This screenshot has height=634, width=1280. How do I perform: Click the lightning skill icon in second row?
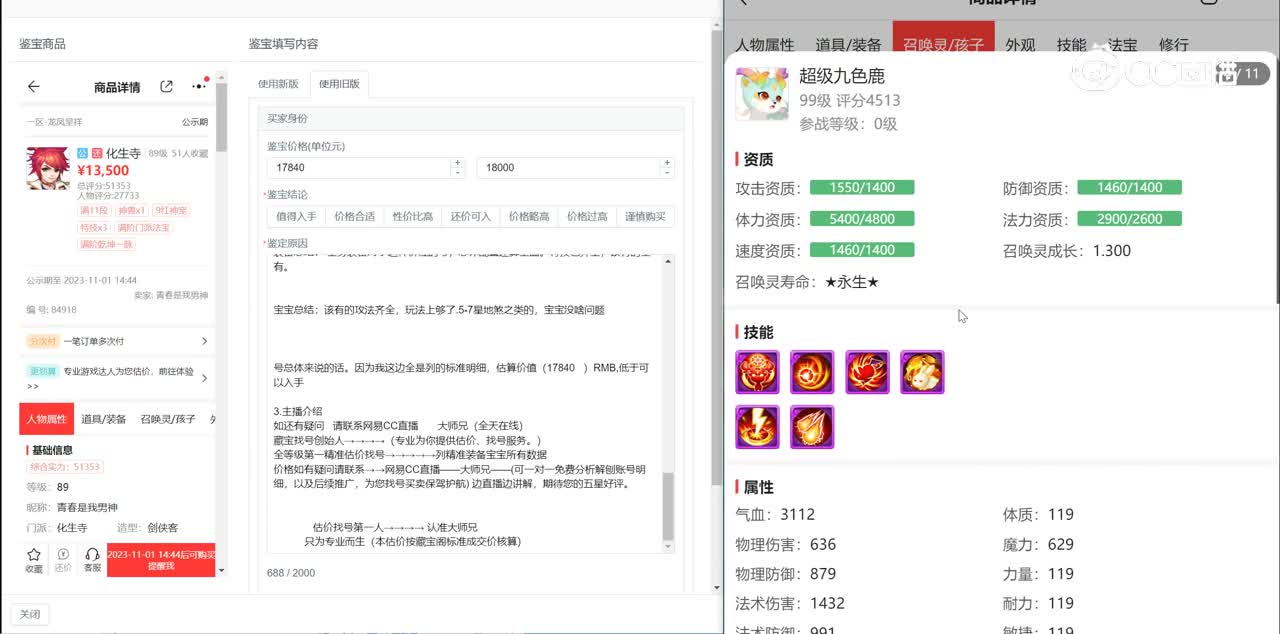tap(757, 427)
